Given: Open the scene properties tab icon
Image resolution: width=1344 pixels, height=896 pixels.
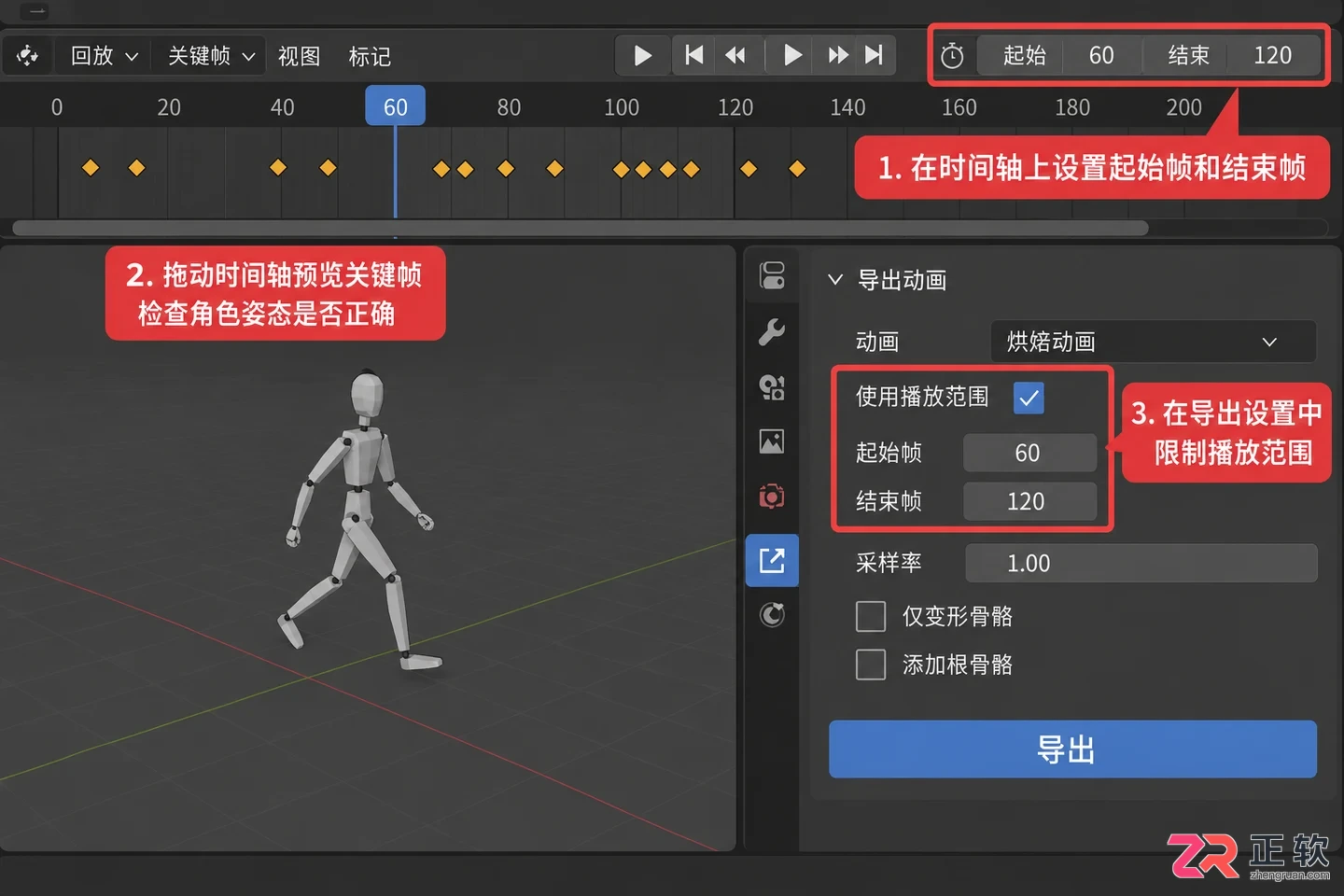Looking at the screenshot, I should (772, 386).
